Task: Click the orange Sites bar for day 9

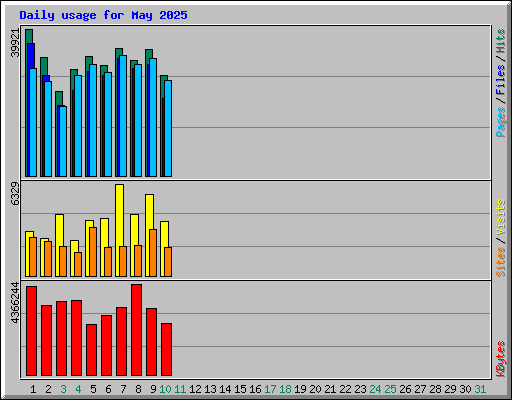Action: click(x=153, y=253)
